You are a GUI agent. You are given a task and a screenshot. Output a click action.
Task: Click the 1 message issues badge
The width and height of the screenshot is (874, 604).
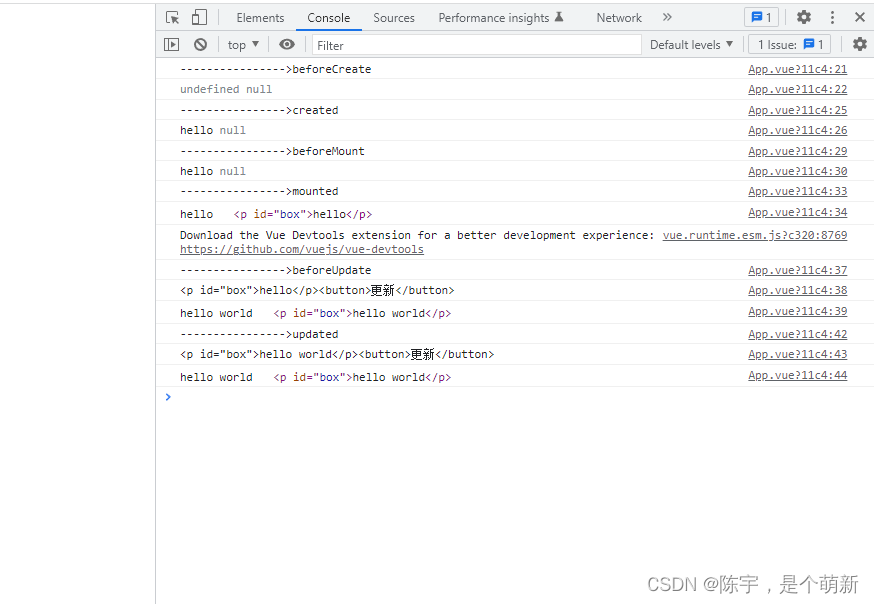761,17
